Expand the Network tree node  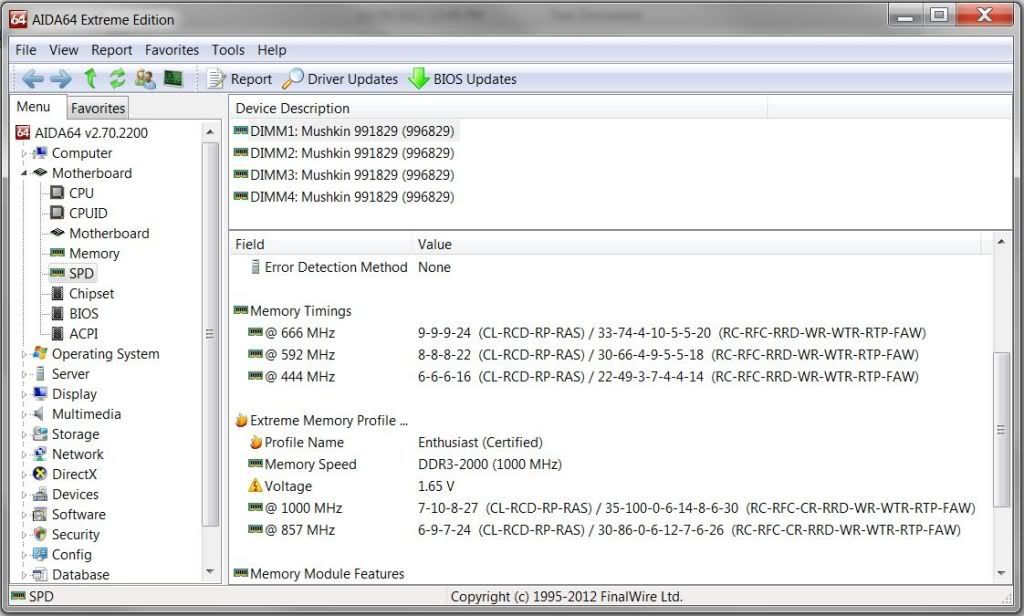24,455
